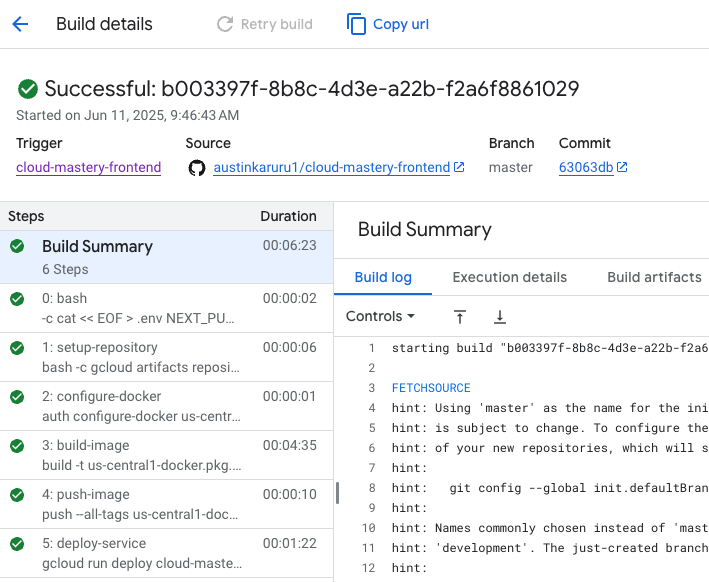
Task: Click external link icon beside commit 63063db
Action: [622, 167]
